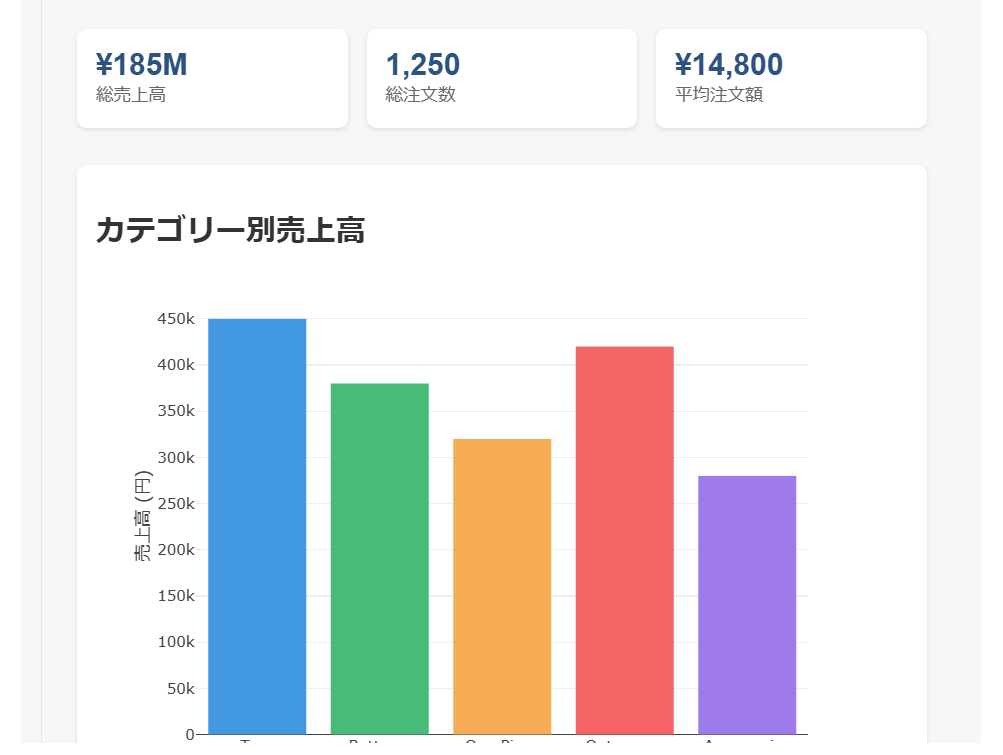The width and height of the screenshot is (1003, 755).
Task: Click the カテゴリー別売上高 chart heading
Action: pyautogui.click(x=230, y=230)
